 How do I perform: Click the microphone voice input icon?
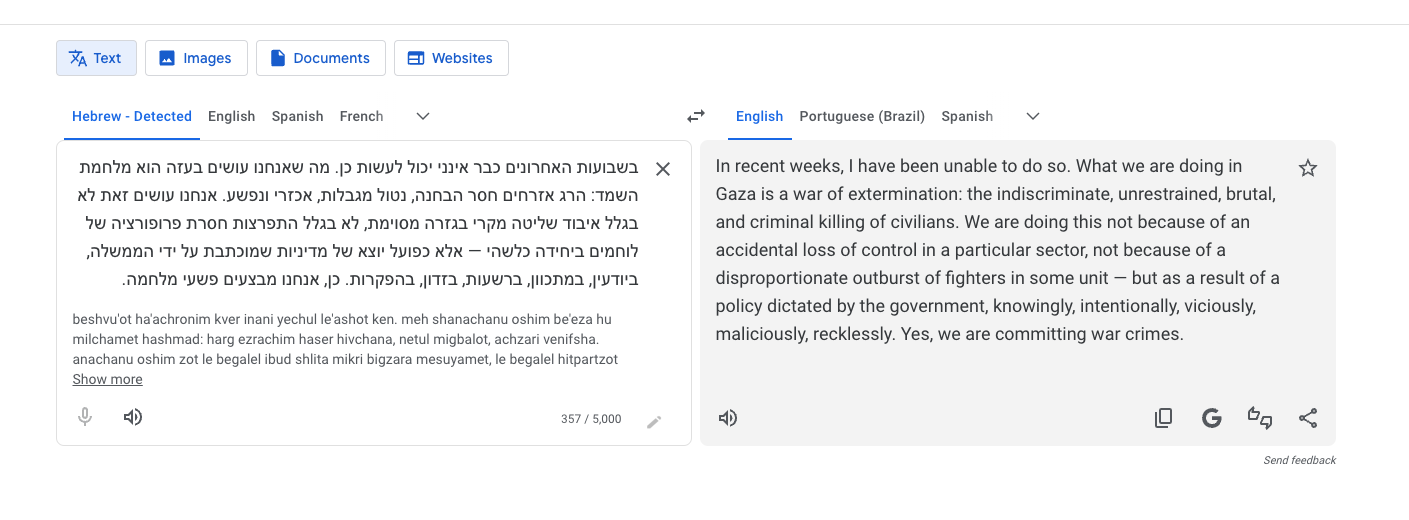[85, 417]
